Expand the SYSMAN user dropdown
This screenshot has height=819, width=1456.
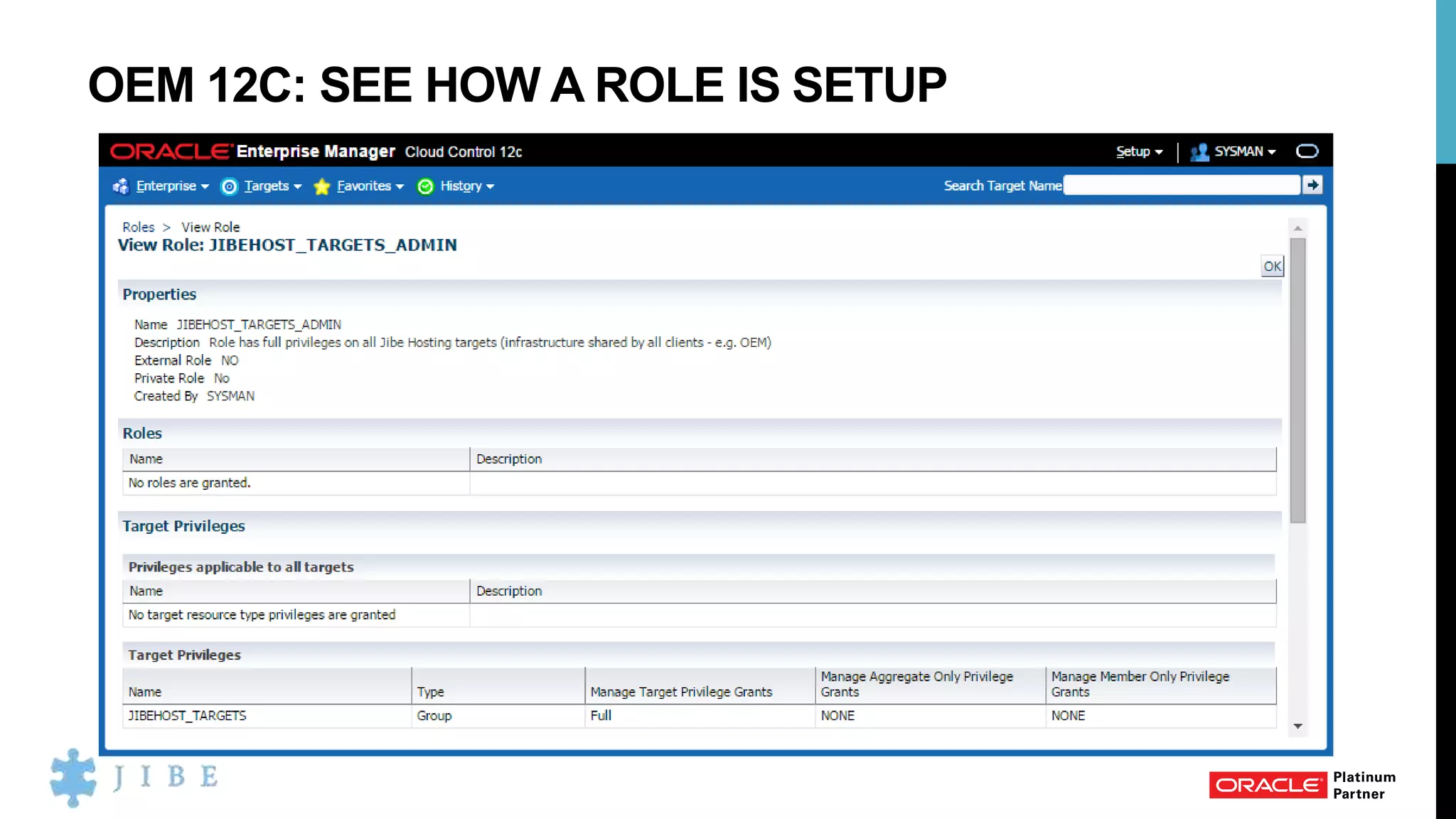click(1245, 151)
